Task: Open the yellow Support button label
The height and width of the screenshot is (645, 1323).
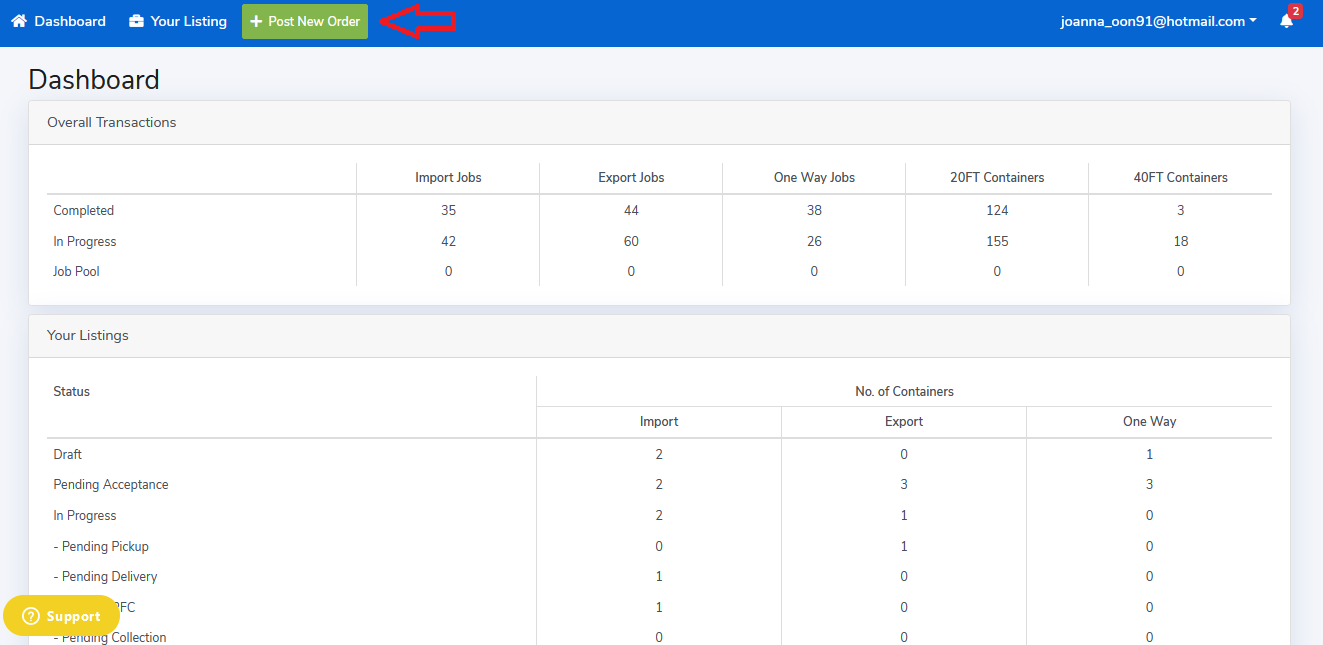Action: coord(73,616)
